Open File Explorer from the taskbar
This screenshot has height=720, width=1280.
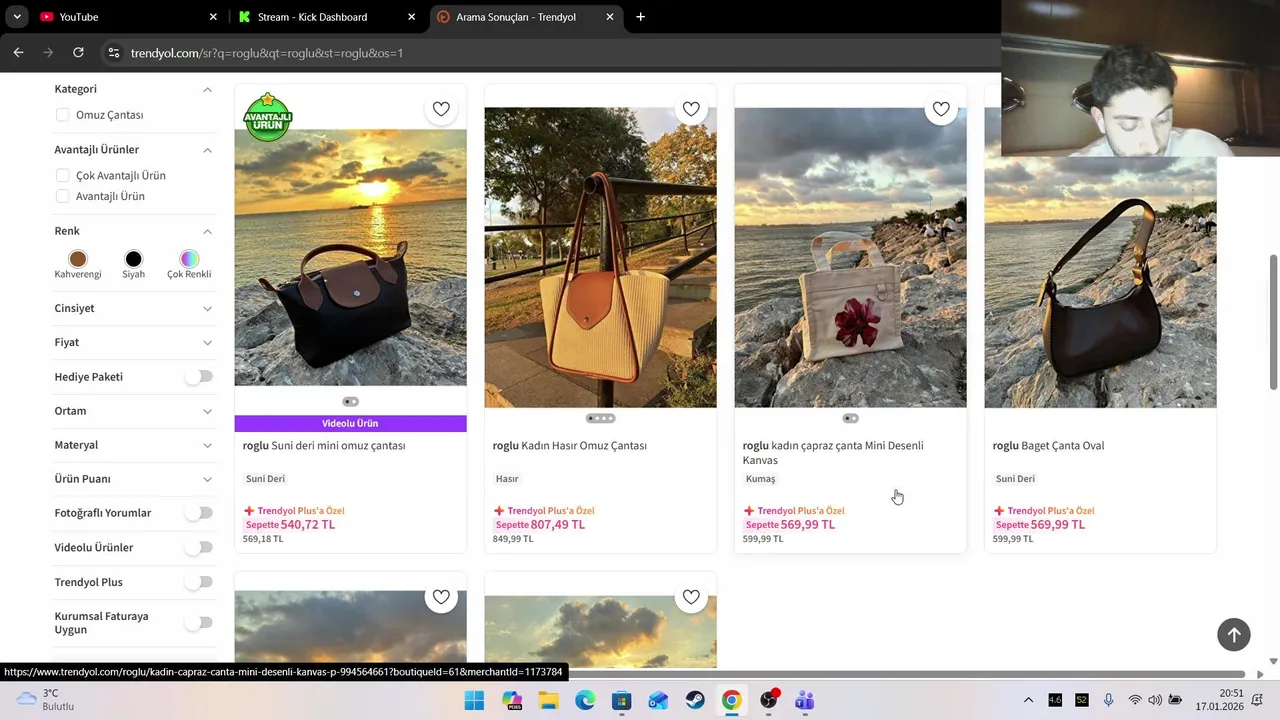[x=549, y=700]
